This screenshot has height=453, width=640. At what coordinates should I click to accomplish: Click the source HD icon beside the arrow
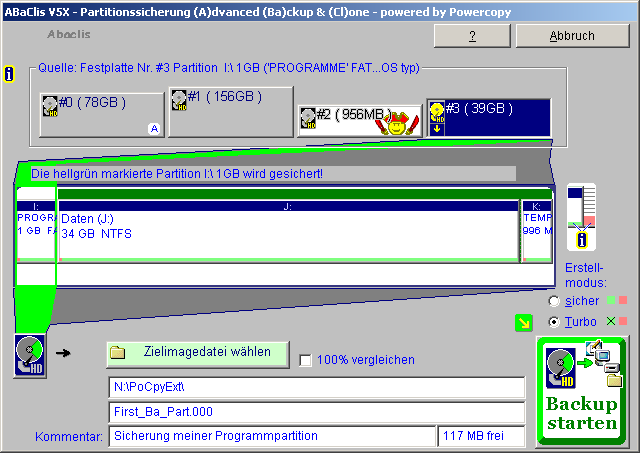[28, 355]
